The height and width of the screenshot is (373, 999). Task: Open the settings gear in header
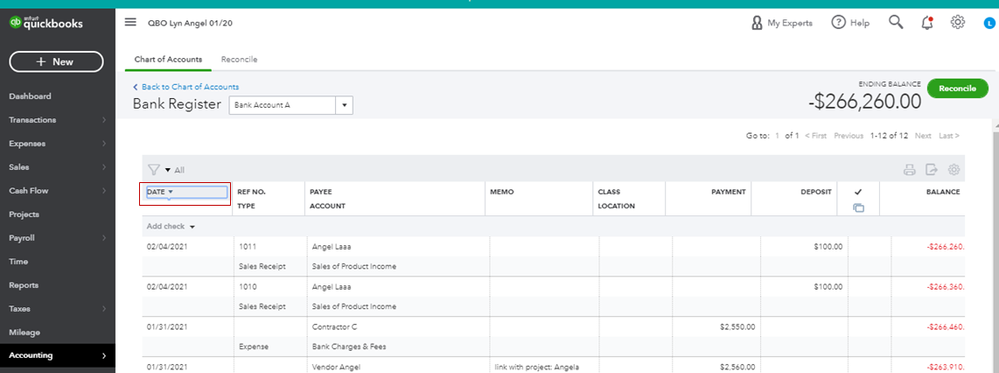click(x=958, y=22)
